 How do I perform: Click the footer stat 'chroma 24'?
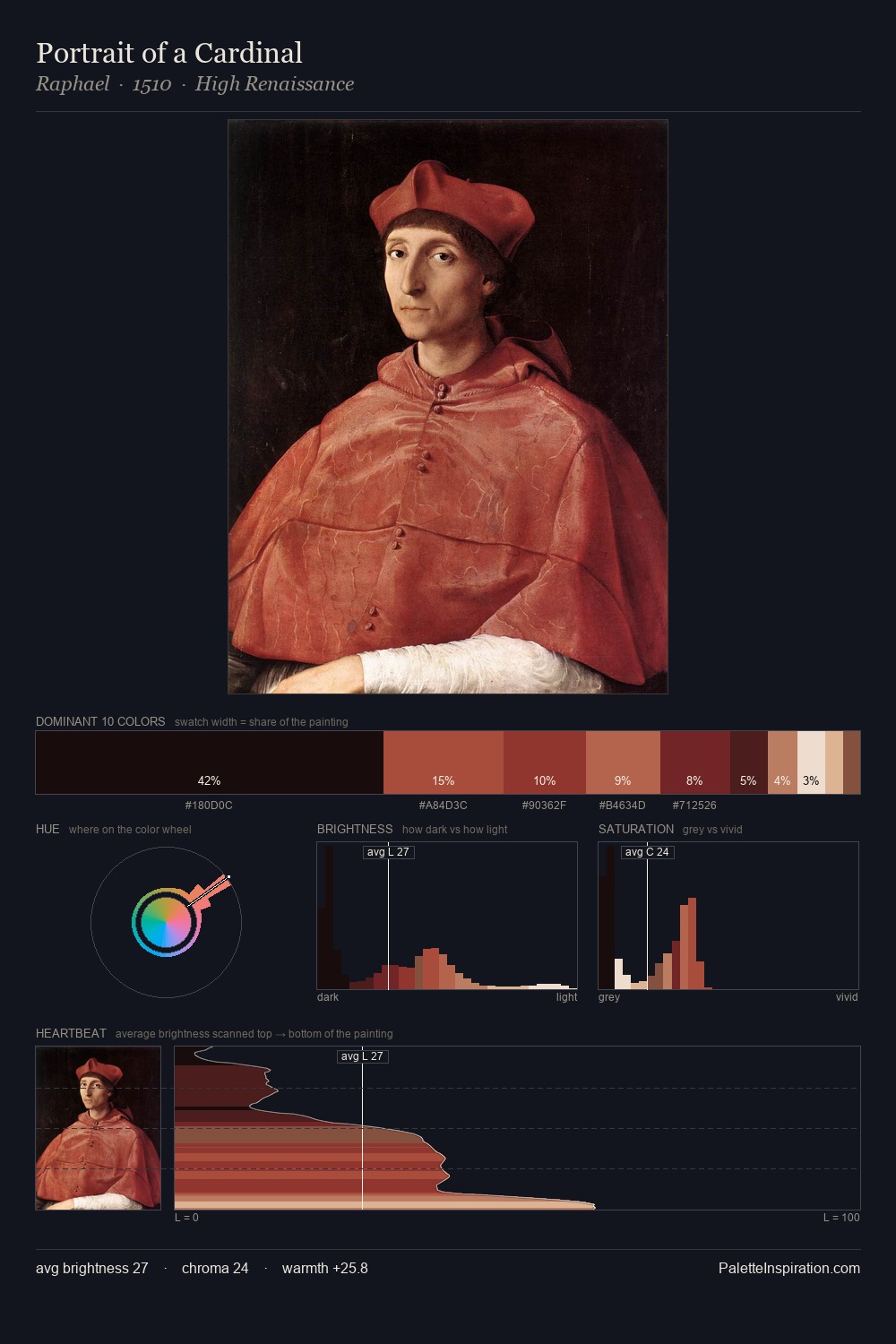tap(215, 1268)
